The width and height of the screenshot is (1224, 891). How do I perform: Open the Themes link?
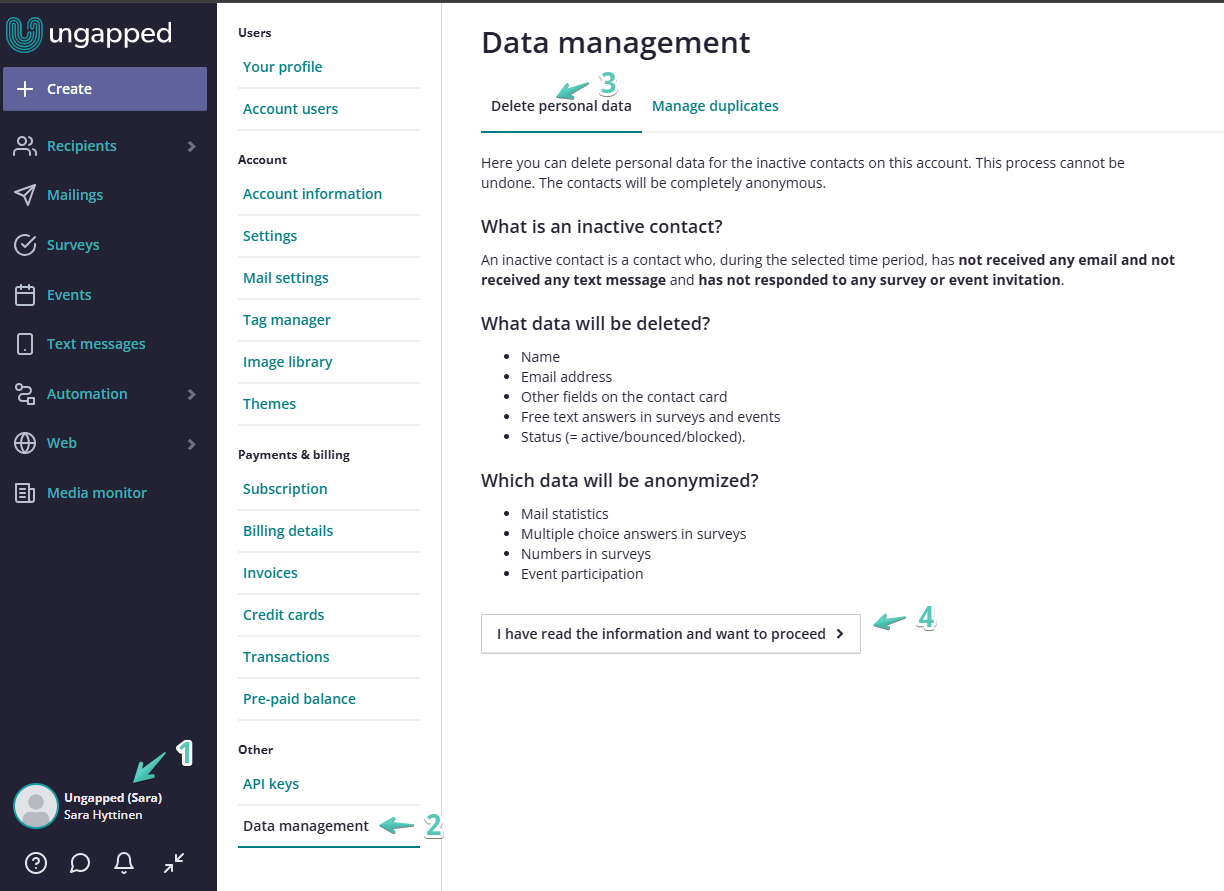coord(270,404)
